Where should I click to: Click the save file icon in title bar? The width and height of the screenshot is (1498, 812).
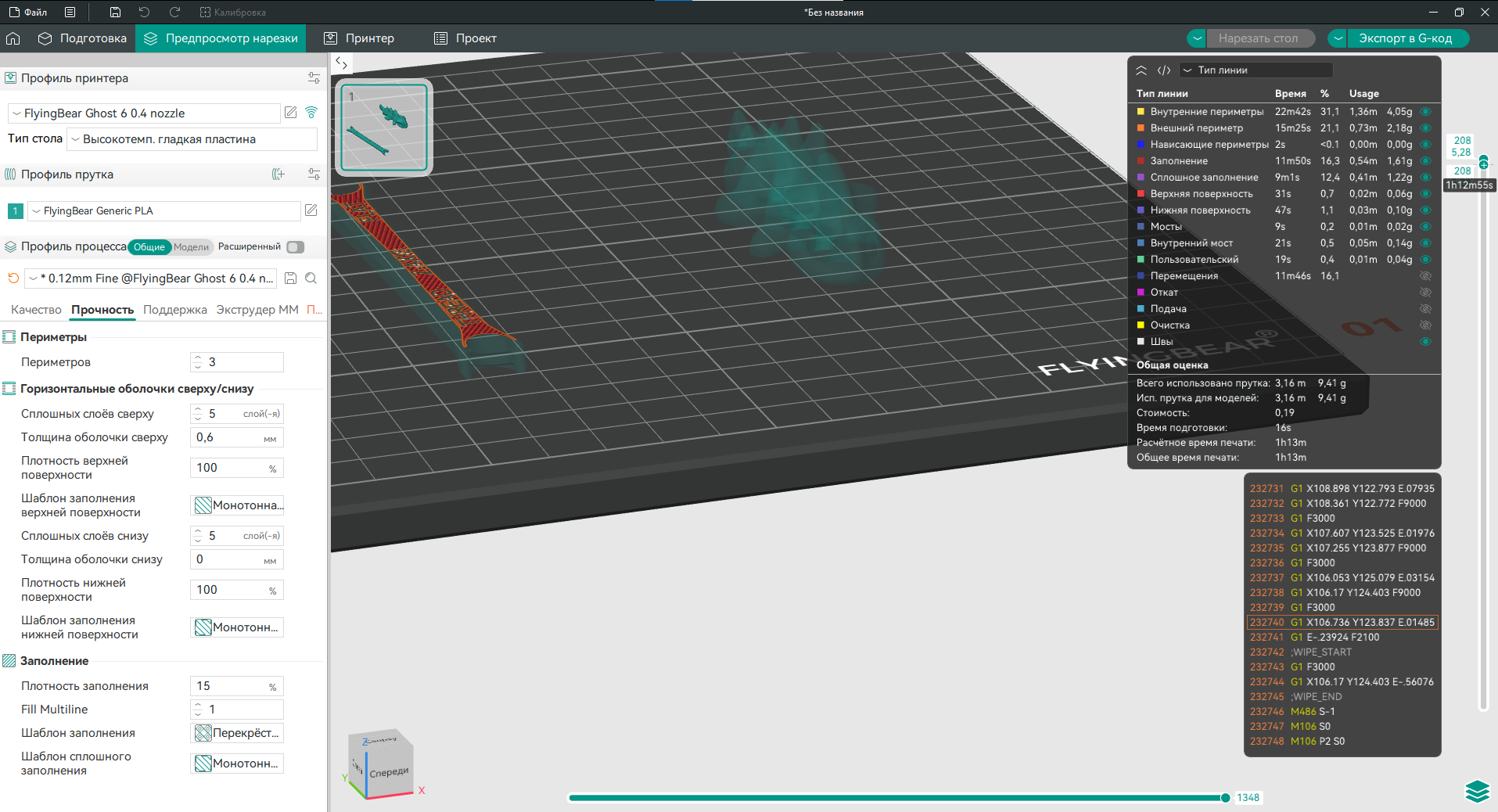[x=115, y=13]
